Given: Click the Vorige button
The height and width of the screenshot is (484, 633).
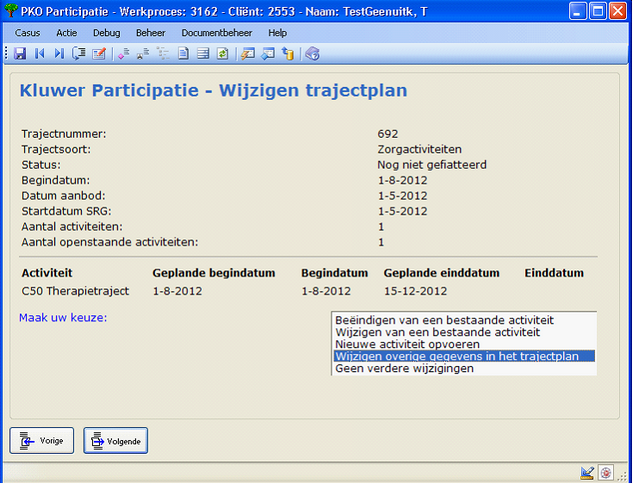Looking at the screenshot, I should (x=42, y=441).
